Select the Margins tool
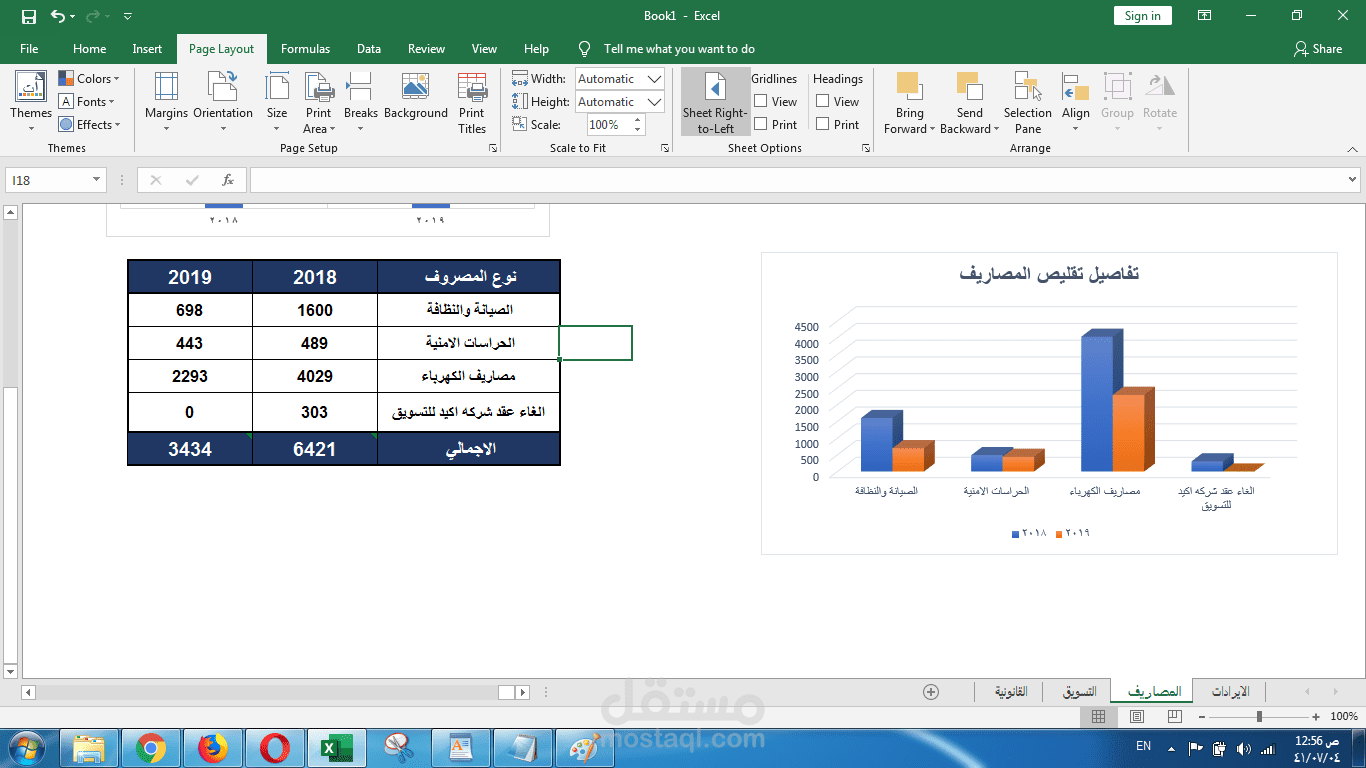 (166, 100)
